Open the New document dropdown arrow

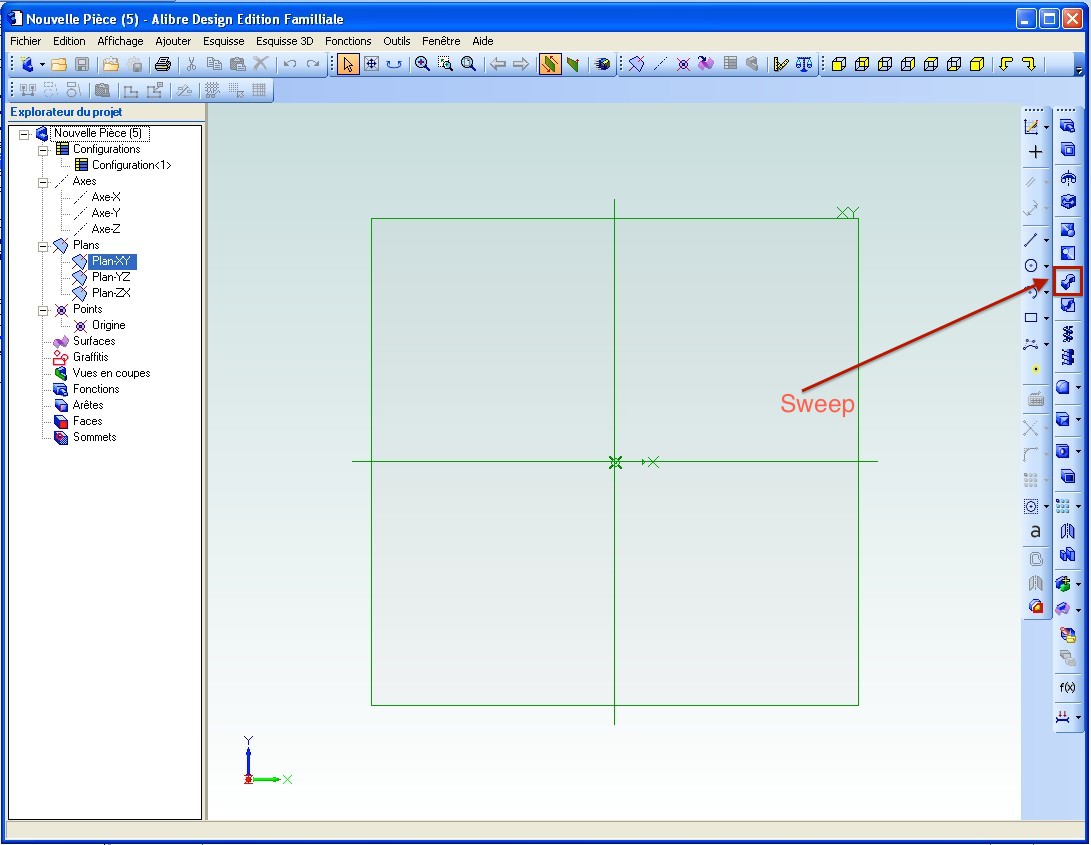(x=42, y=65)
